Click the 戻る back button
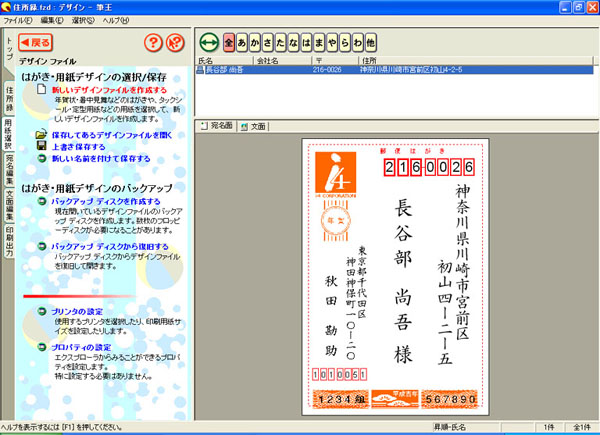This screenshot has width=600, height=435. [36, 43]
